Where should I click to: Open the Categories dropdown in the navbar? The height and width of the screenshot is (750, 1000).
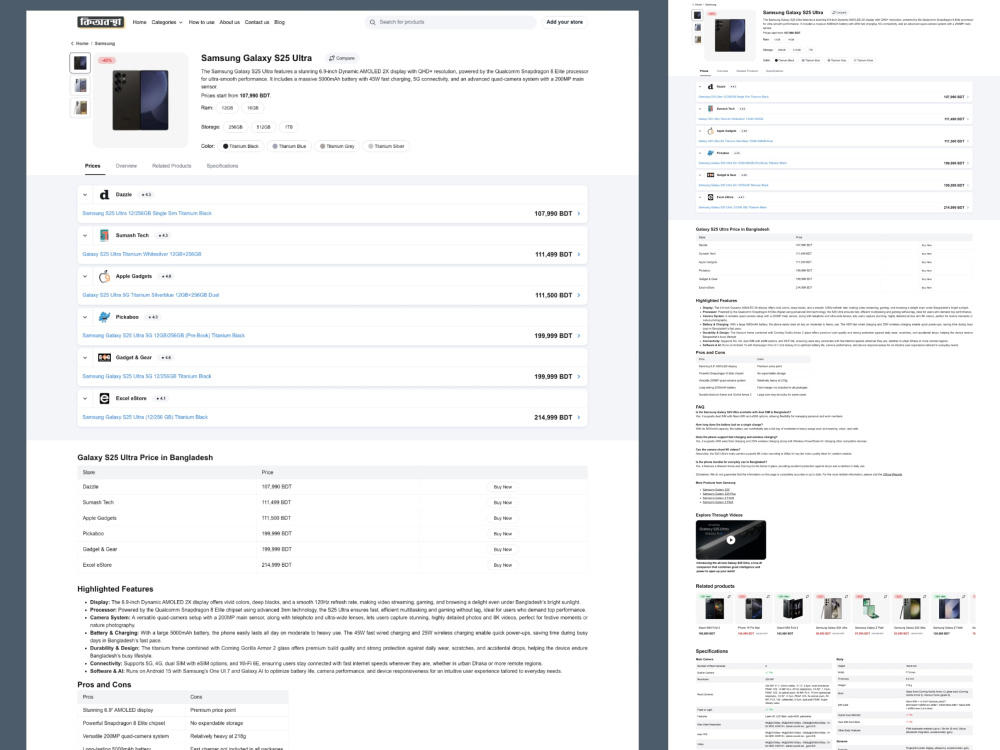[x=166, y=22]
